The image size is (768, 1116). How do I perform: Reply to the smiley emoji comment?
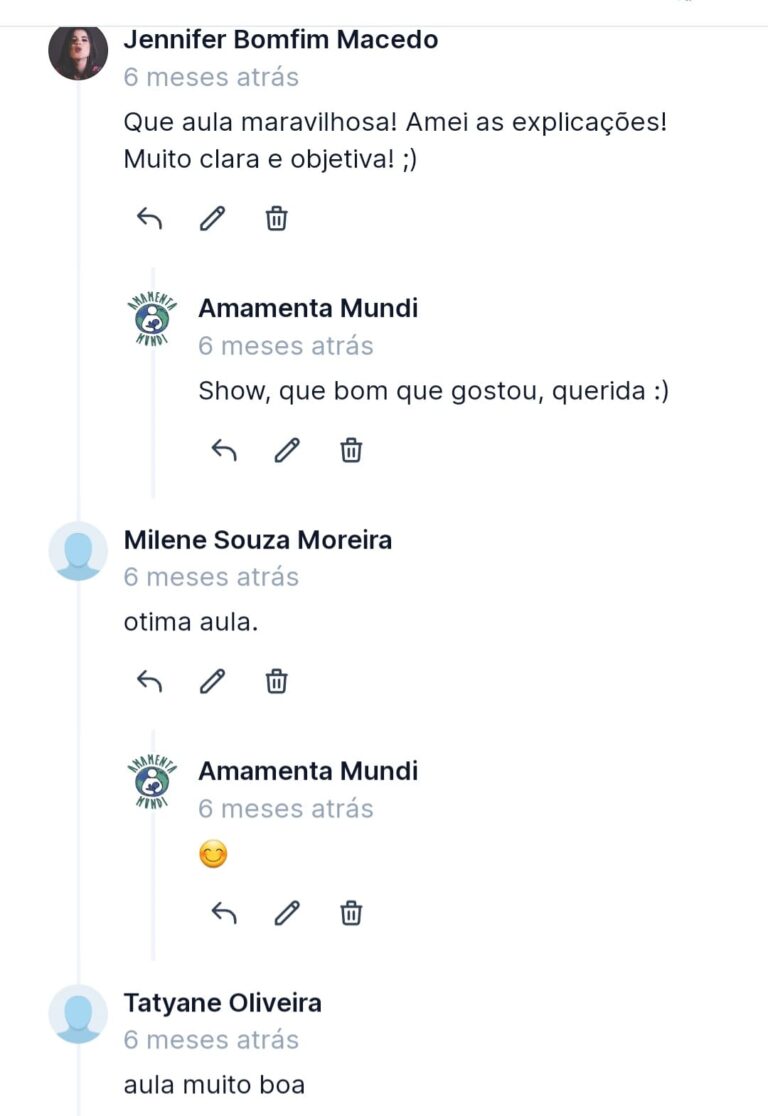pos(224,912)
